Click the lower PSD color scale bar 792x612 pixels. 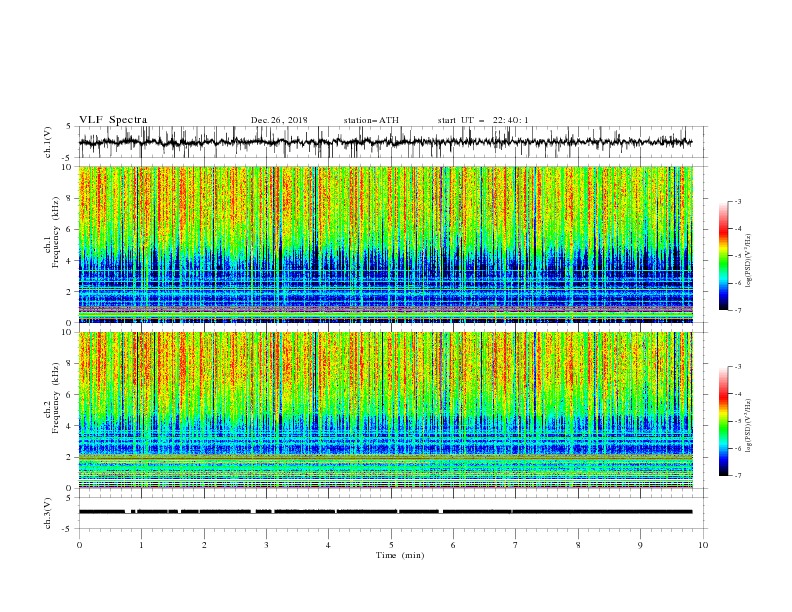click(723, 421)
